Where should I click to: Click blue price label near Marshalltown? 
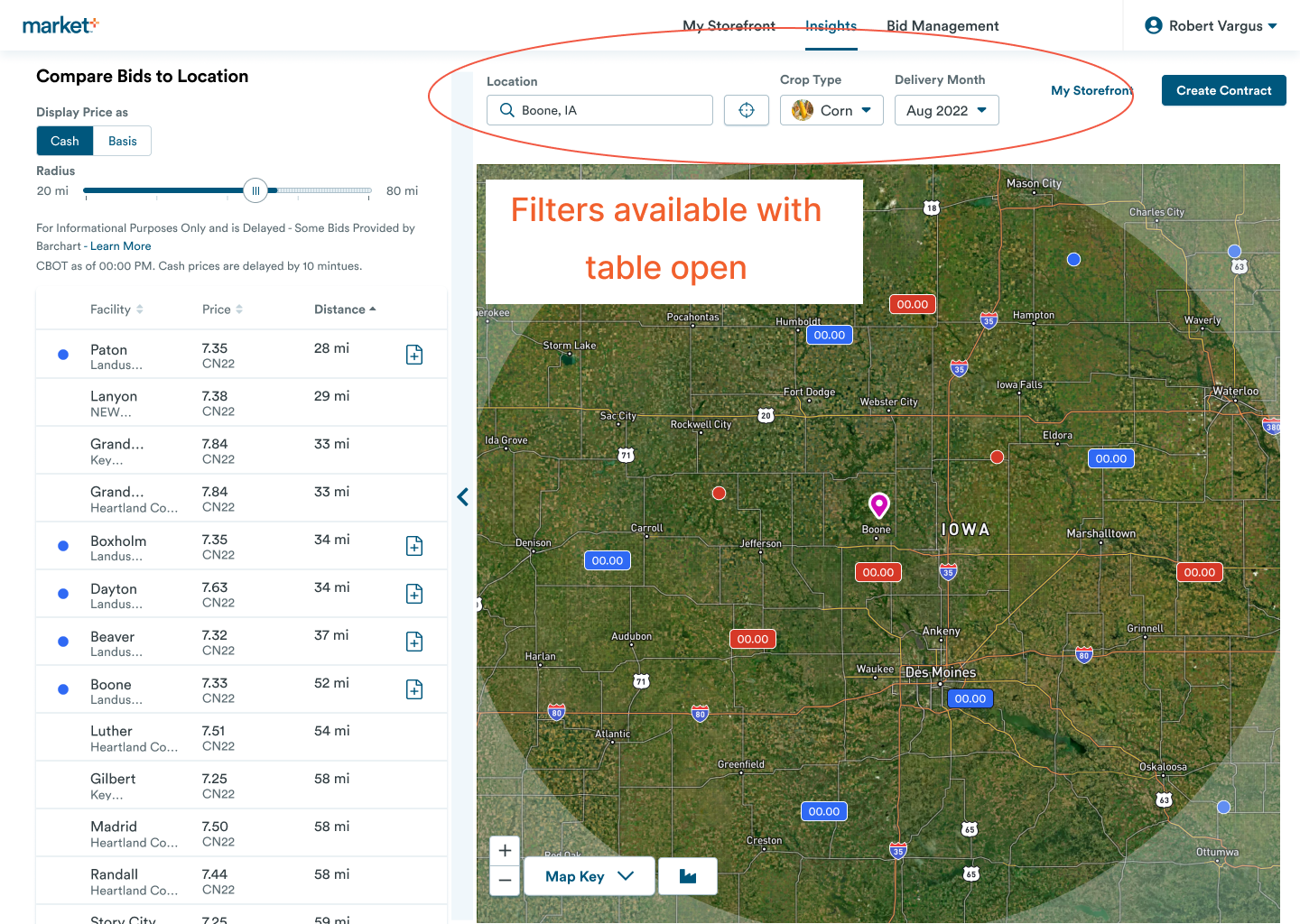(1110, 458)
